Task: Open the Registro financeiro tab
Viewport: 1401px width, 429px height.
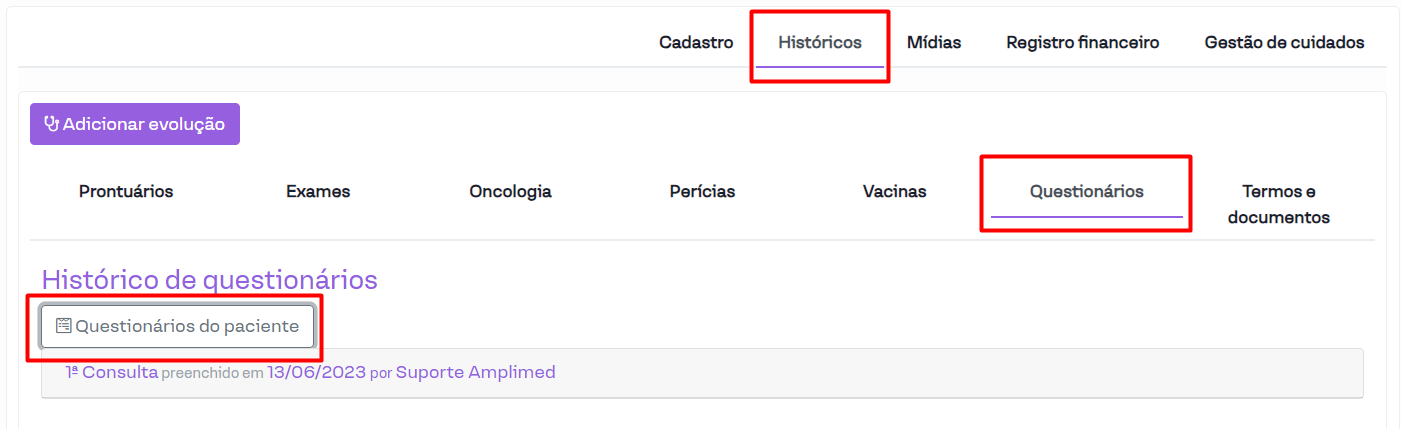Action: [1083, 43]
